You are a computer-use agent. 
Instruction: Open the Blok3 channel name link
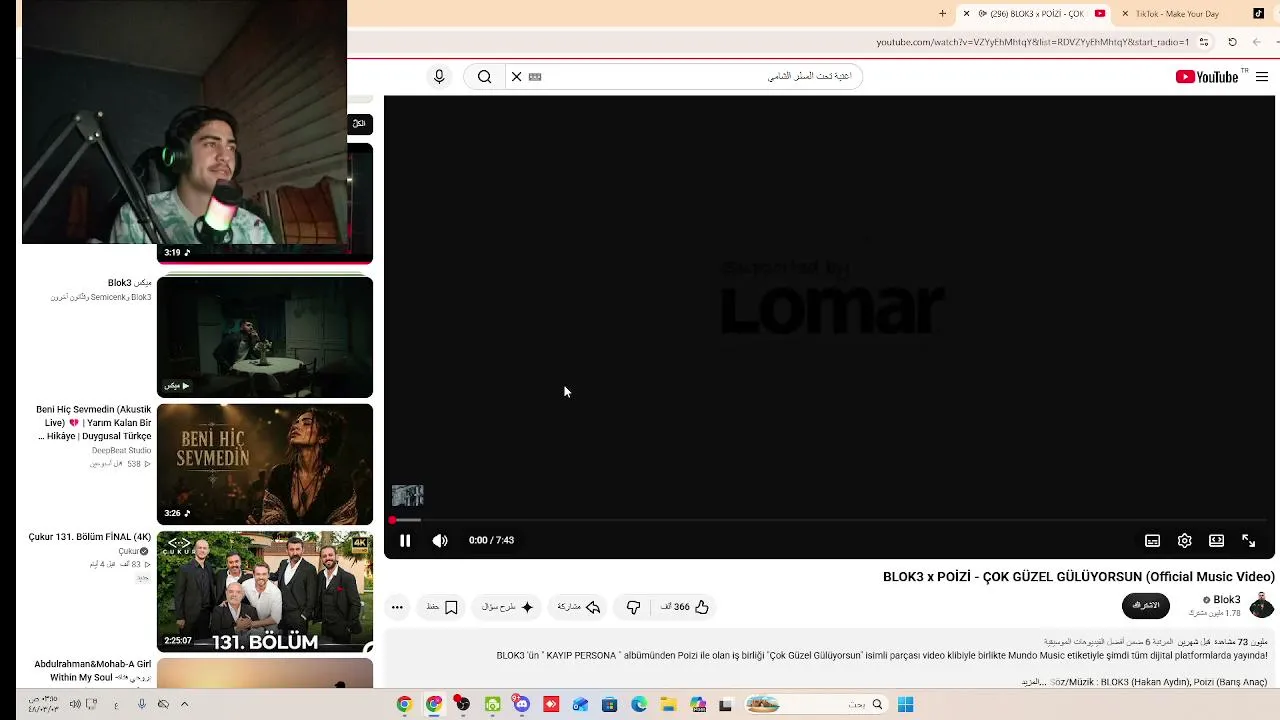(x=1226, y=600)
